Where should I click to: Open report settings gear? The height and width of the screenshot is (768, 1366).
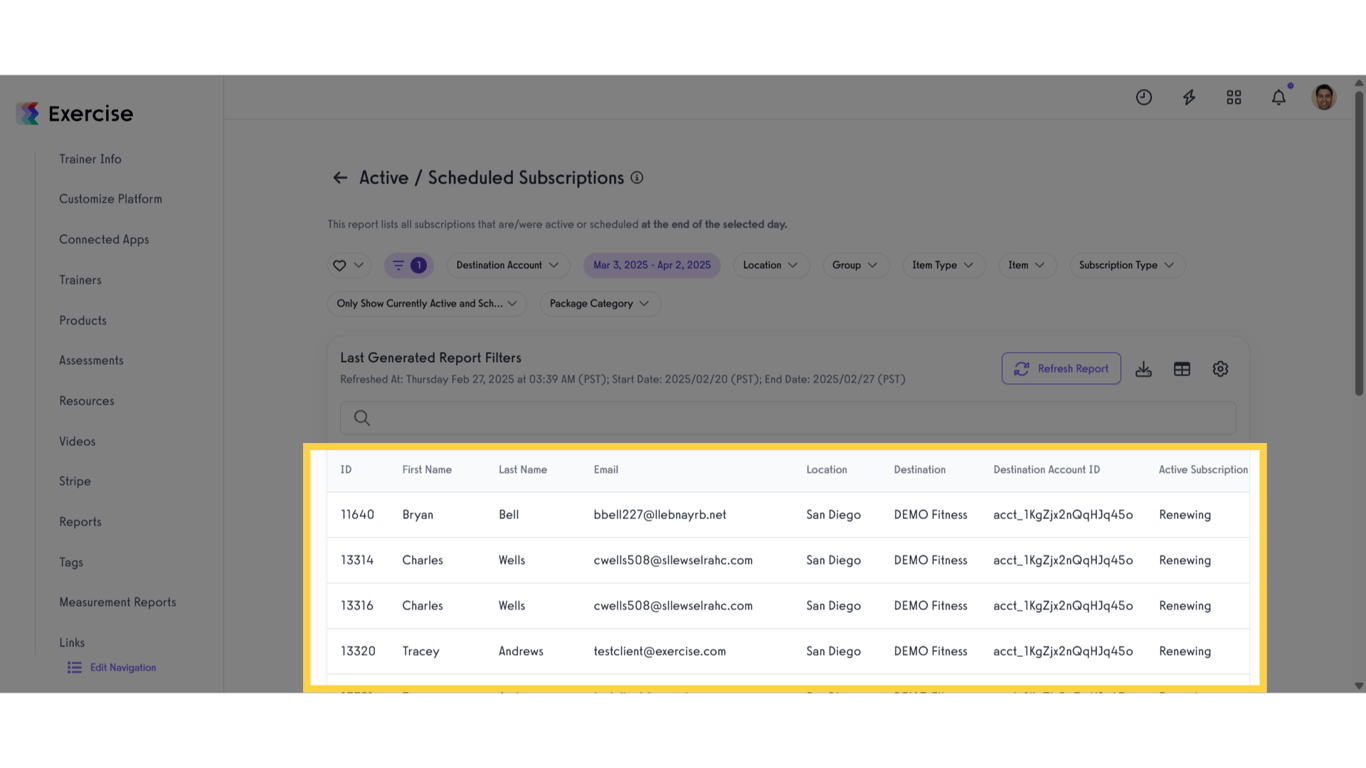point(1220,369)
